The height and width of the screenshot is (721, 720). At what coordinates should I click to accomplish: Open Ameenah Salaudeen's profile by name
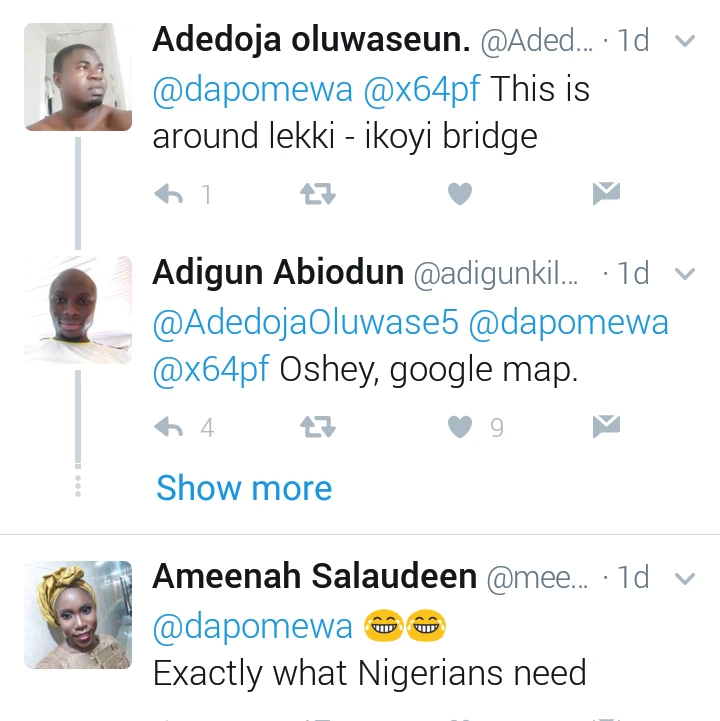click(315, 577)
